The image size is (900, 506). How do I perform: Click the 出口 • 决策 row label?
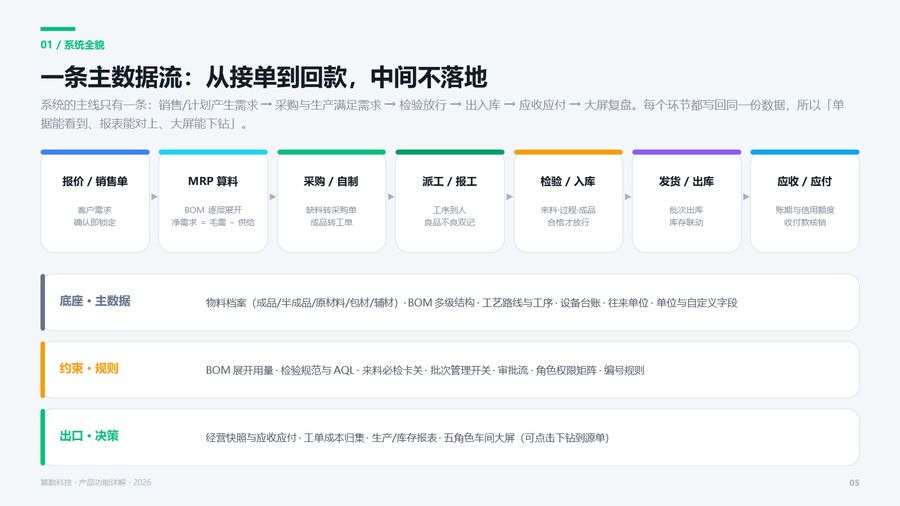coord(89,436)
